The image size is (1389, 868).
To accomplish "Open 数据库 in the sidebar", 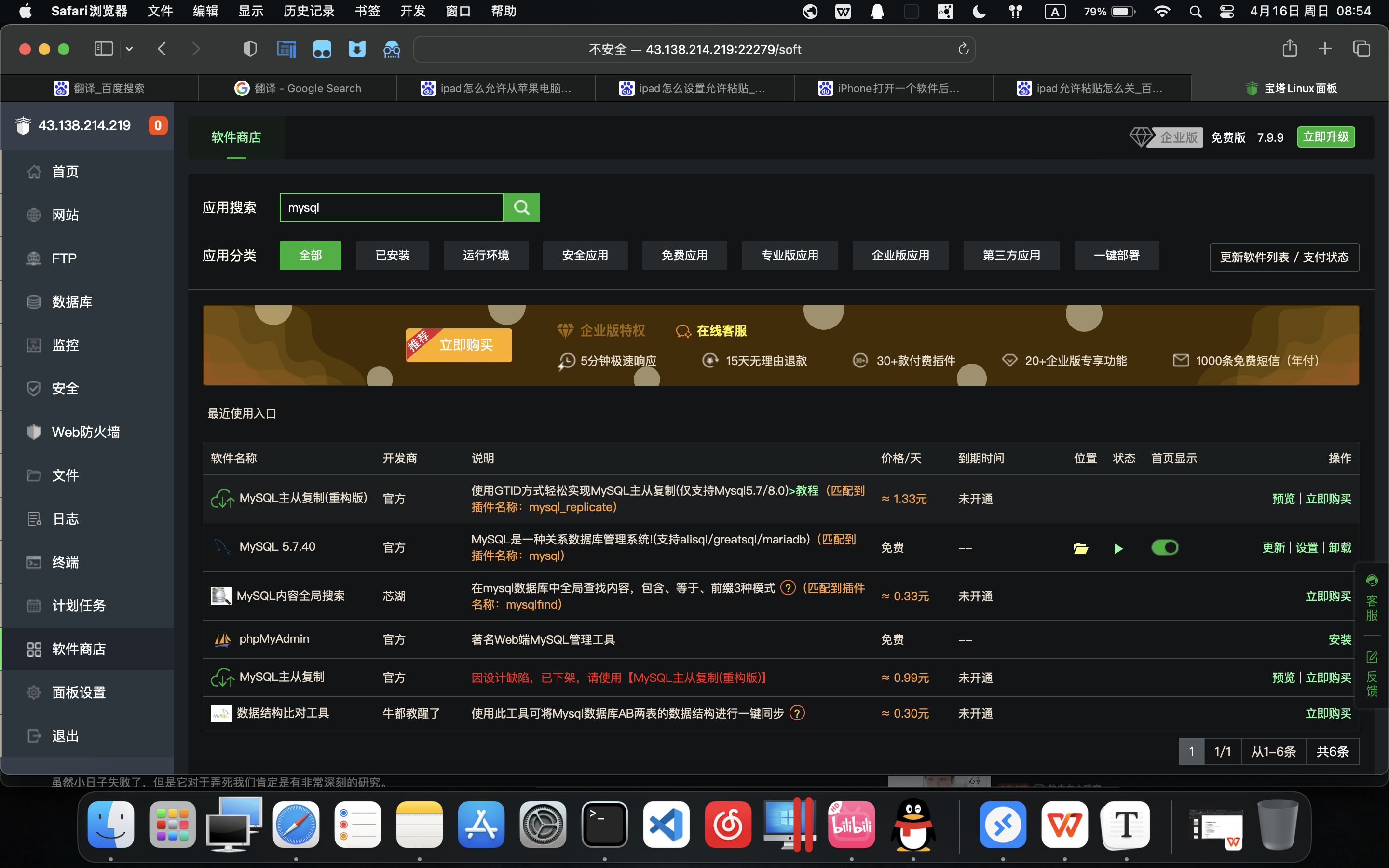I will 88,302.
